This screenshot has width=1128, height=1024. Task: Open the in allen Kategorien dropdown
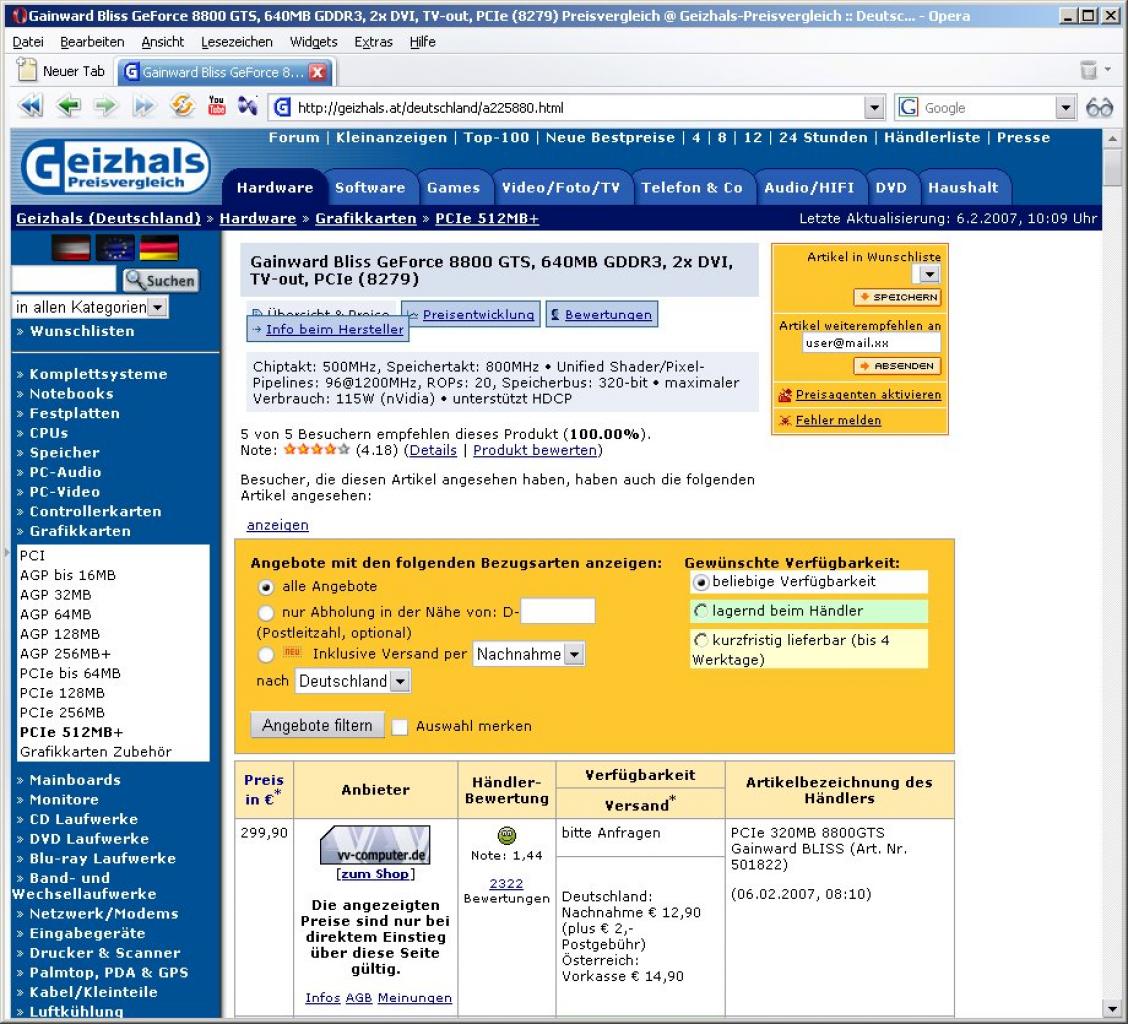159,307
